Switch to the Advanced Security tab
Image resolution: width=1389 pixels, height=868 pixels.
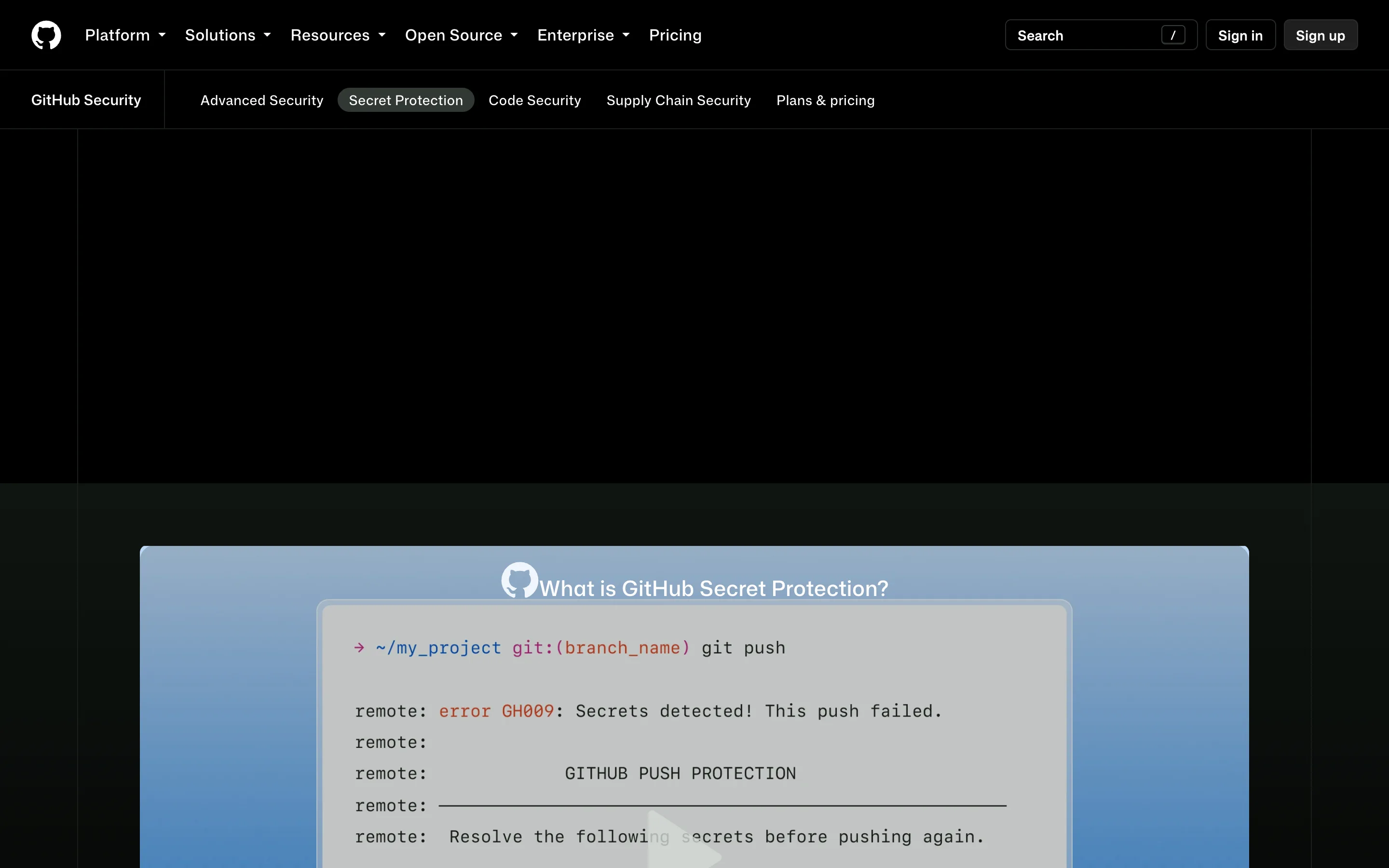(262, 100)
